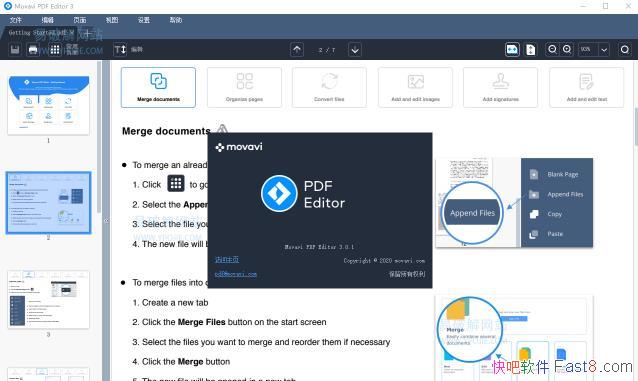Screen dimensions: 638x381
Task: Go to previous page up arrow
Action: (x=297, y=50)
